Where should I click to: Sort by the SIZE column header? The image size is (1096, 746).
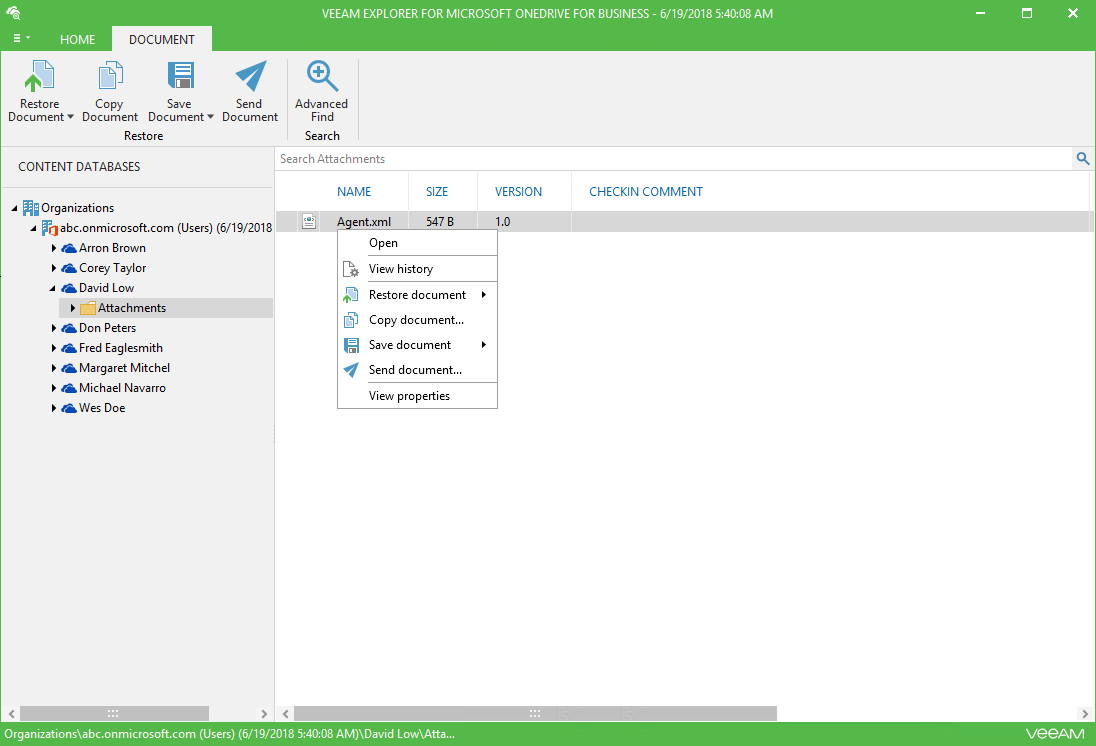(x=437, y=192)
